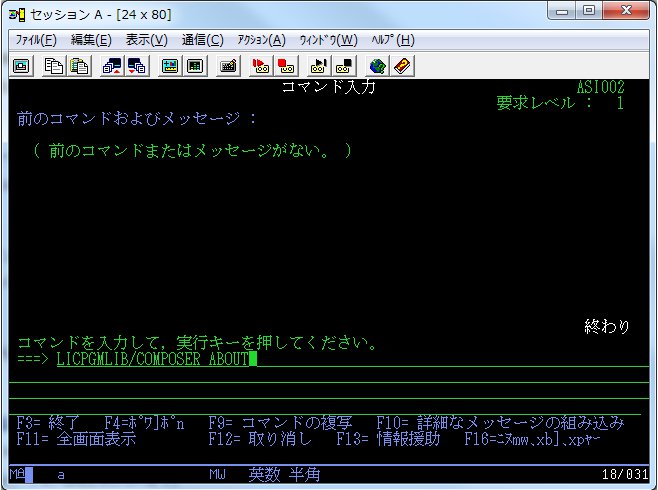The image size is (658, 490).
Task: Click the Receive File from Host icon
Action: click(x=137, y=66)
